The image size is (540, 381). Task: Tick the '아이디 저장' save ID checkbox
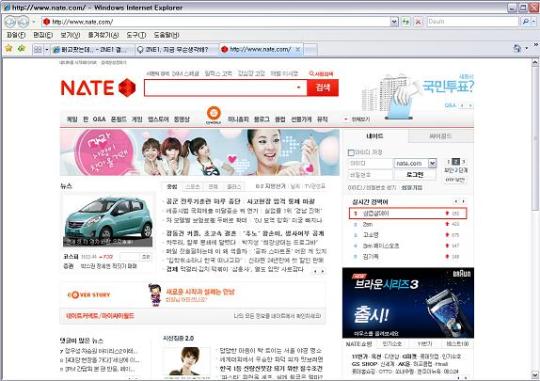coord(351,152)
